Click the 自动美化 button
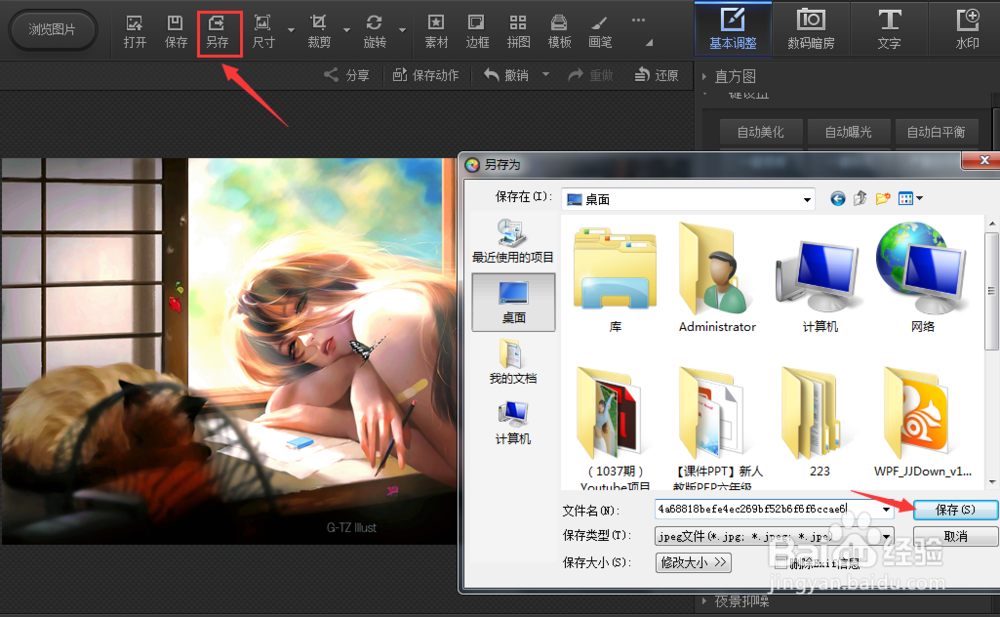The image size is (1000, 617). 760,132
